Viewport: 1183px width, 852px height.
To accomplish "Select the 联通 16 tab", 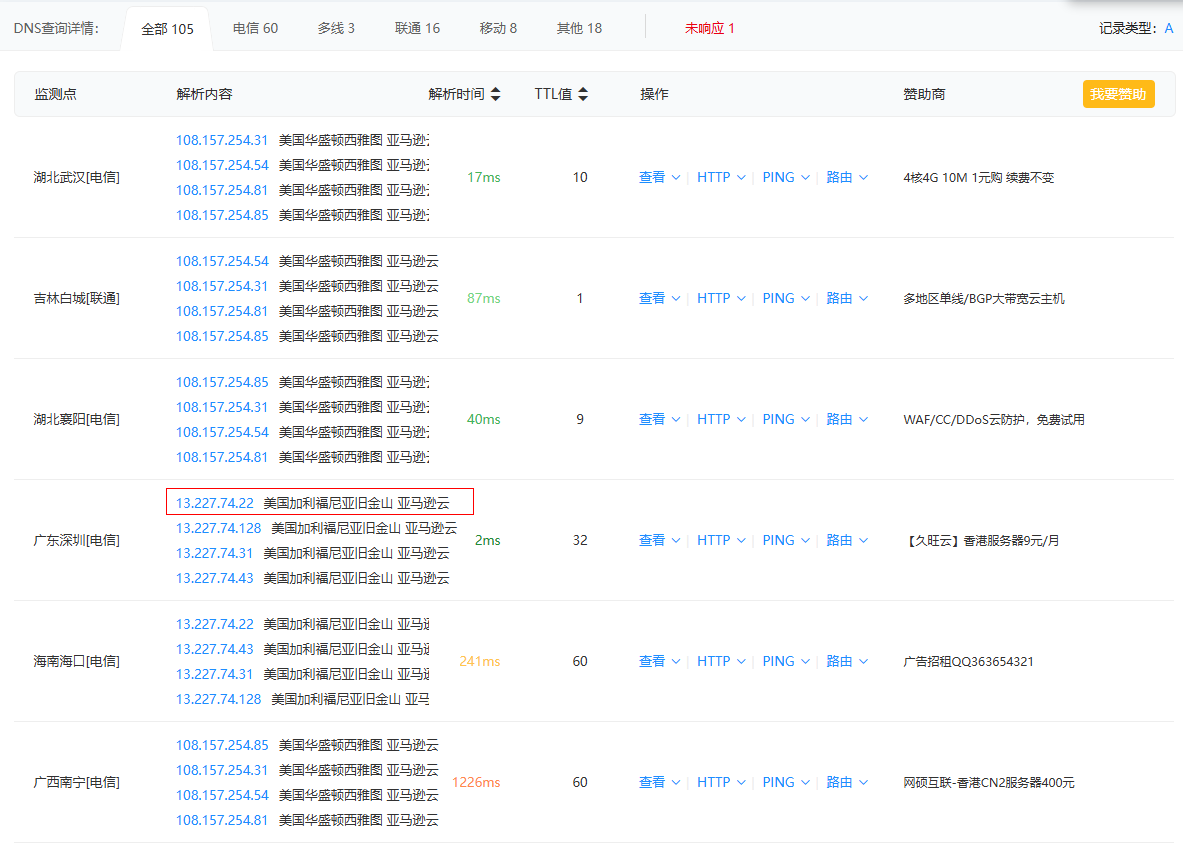I will (417, 28).
